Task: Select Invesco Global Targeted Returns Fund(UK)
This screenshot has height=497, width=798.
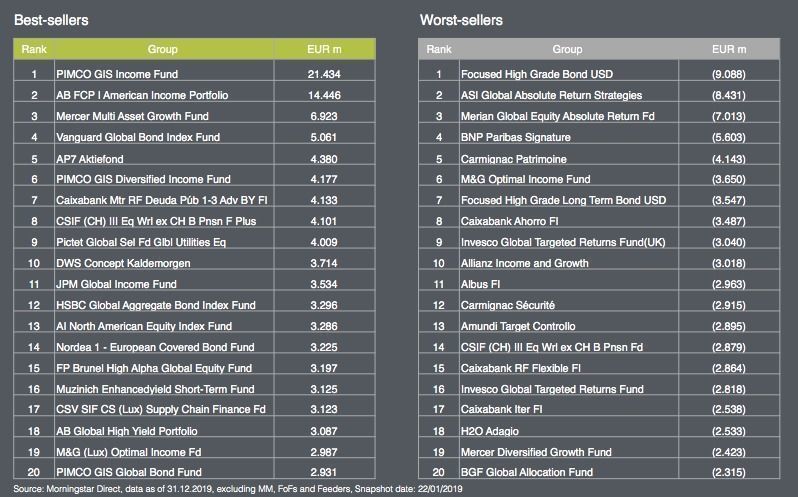Action: (563, 242)
